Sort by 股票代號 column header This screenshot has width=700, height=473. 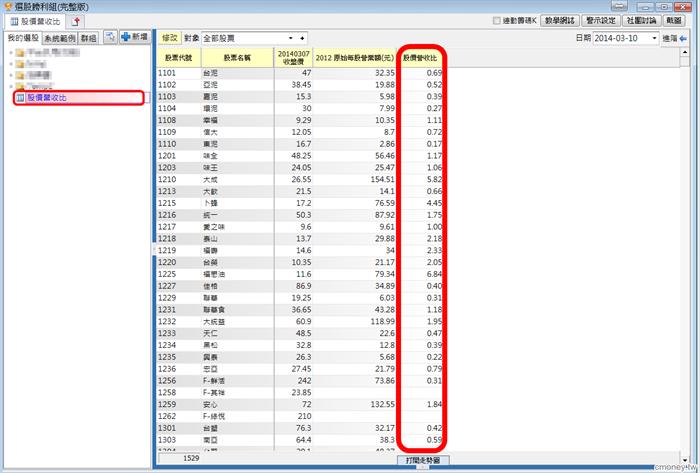pyautogui.click(x=179, y=58)
